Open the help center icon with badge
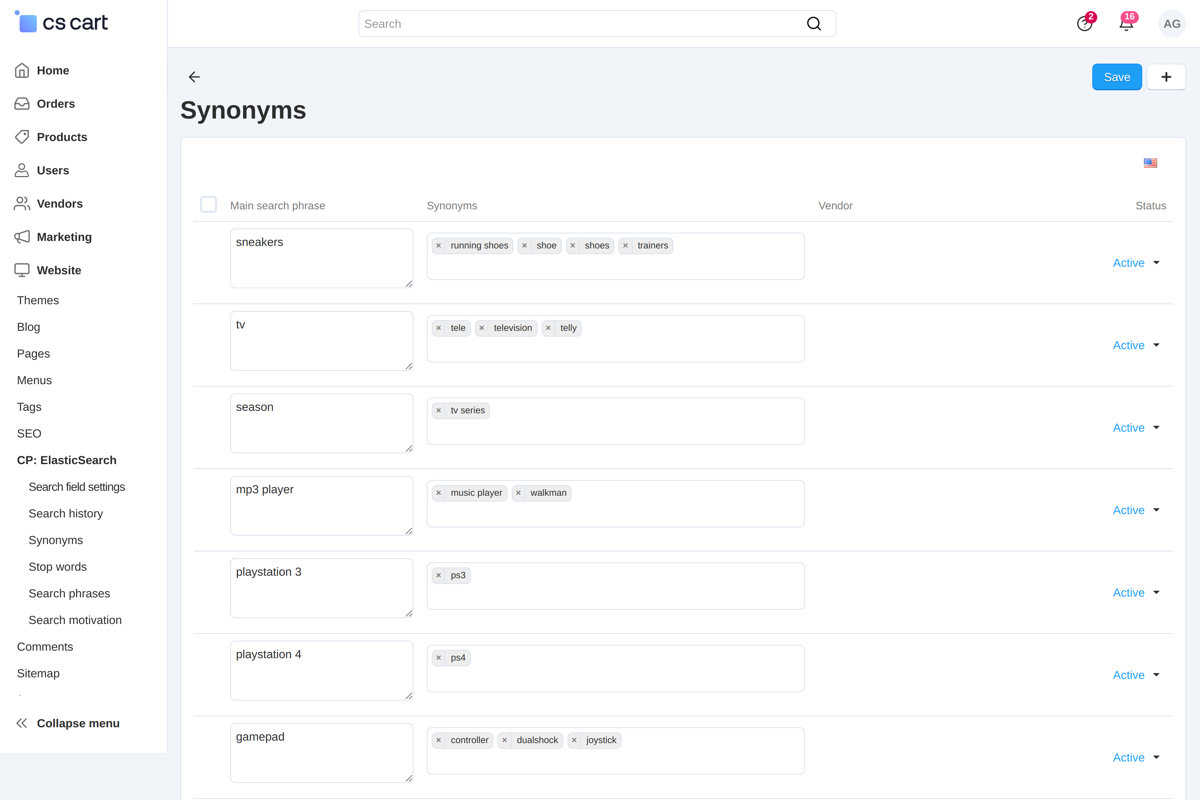Image resolution: width=1200 pixels, height=800 pixels. coord(1085,23)
